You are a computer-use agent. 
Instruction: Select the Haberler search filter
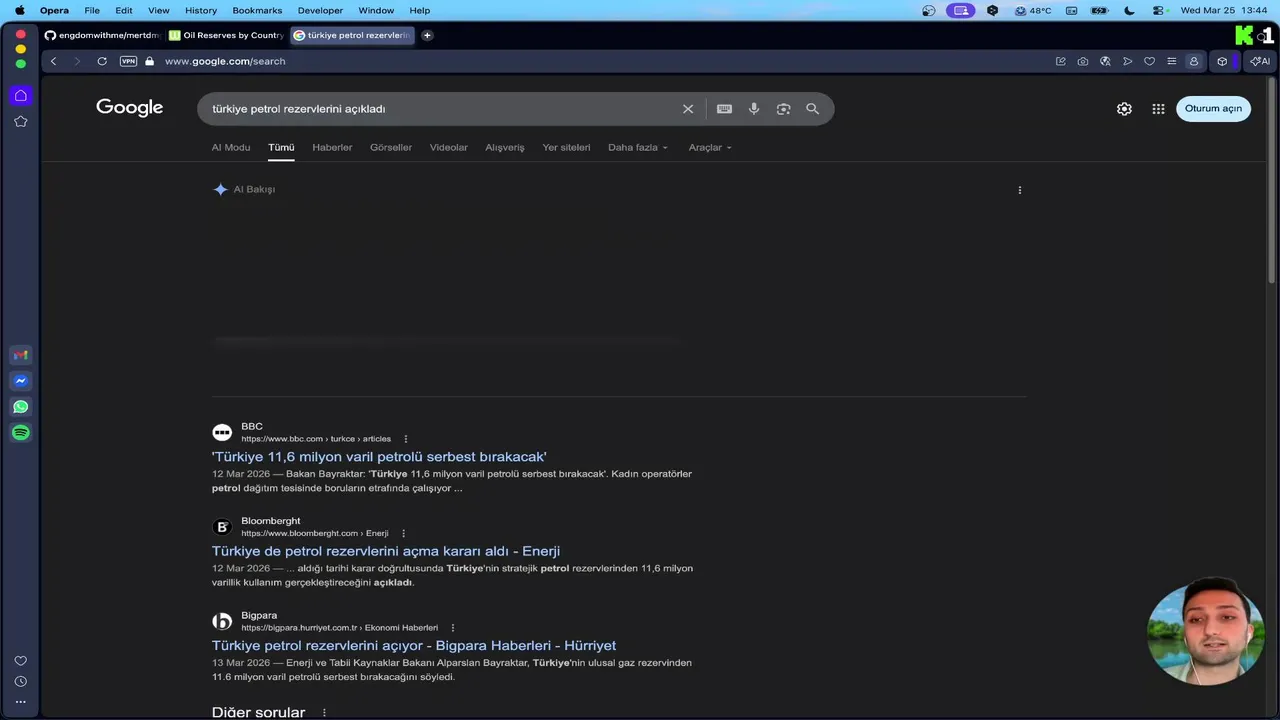pyautogui.click(x=332, y=147)
